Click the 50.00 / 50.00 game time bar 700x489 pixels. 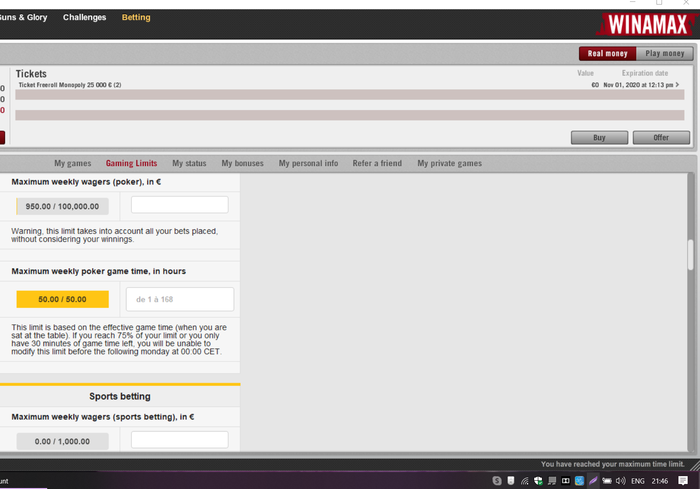coord(62,299)
